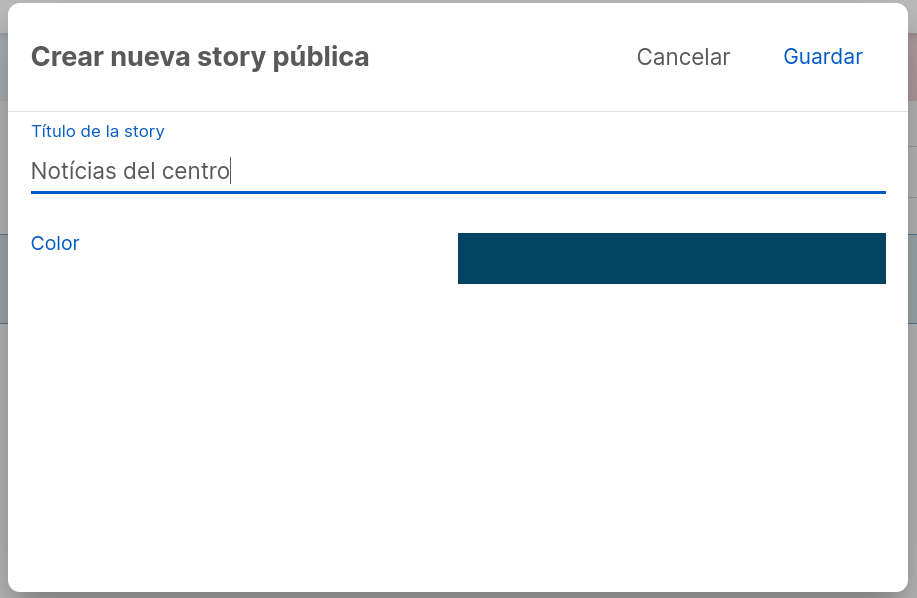Click the blank dialog area below the Color row
917x598 pixels.
tap(458, 438)
